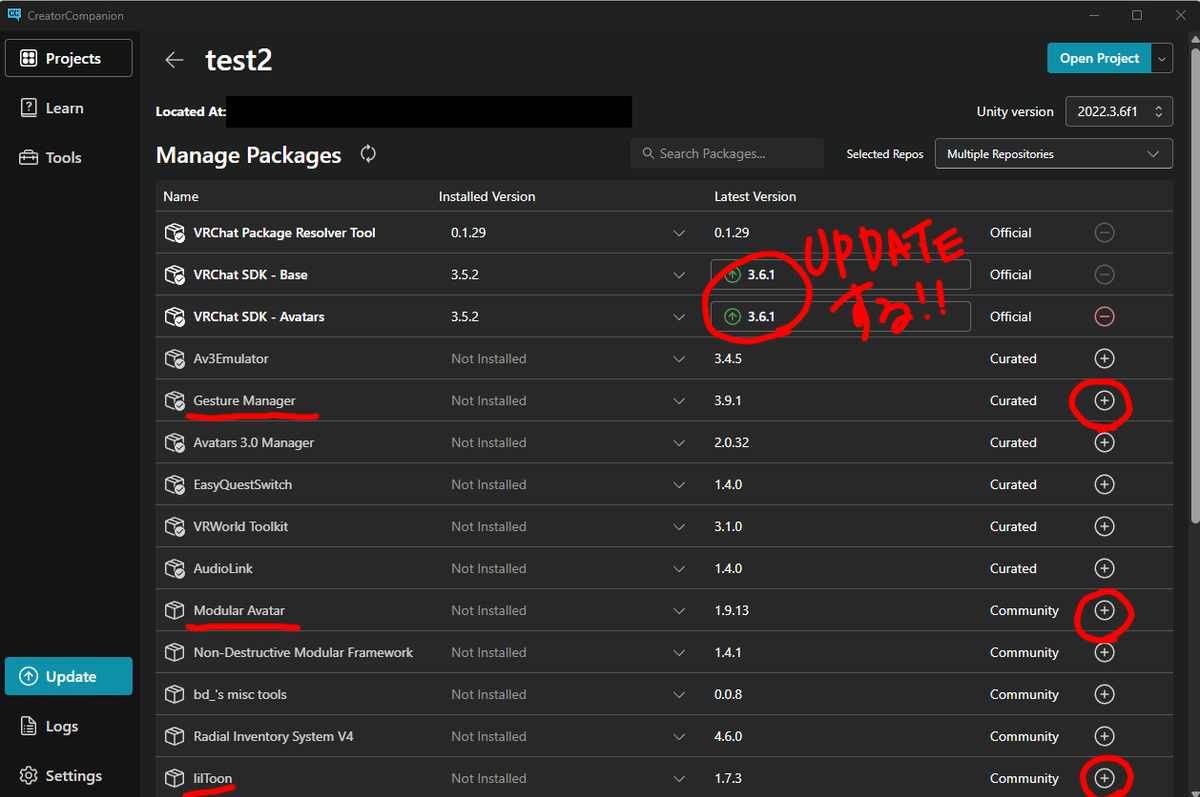Screen dimensions: 1200x797
Task: Click the Latest Version column header
Action: click(755, 196)
